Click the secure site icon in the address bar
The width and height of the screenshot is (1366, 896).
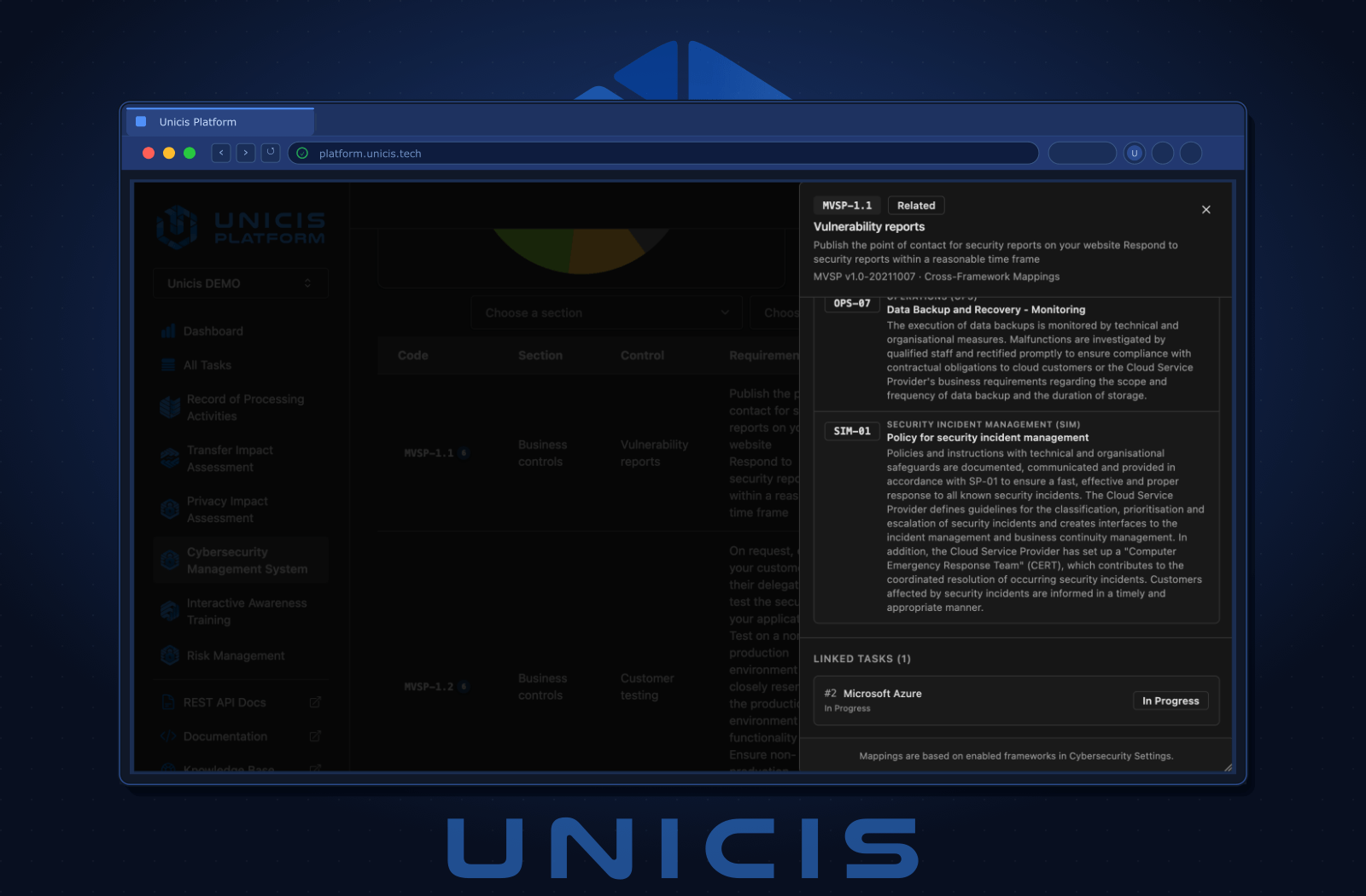[302, 154]
